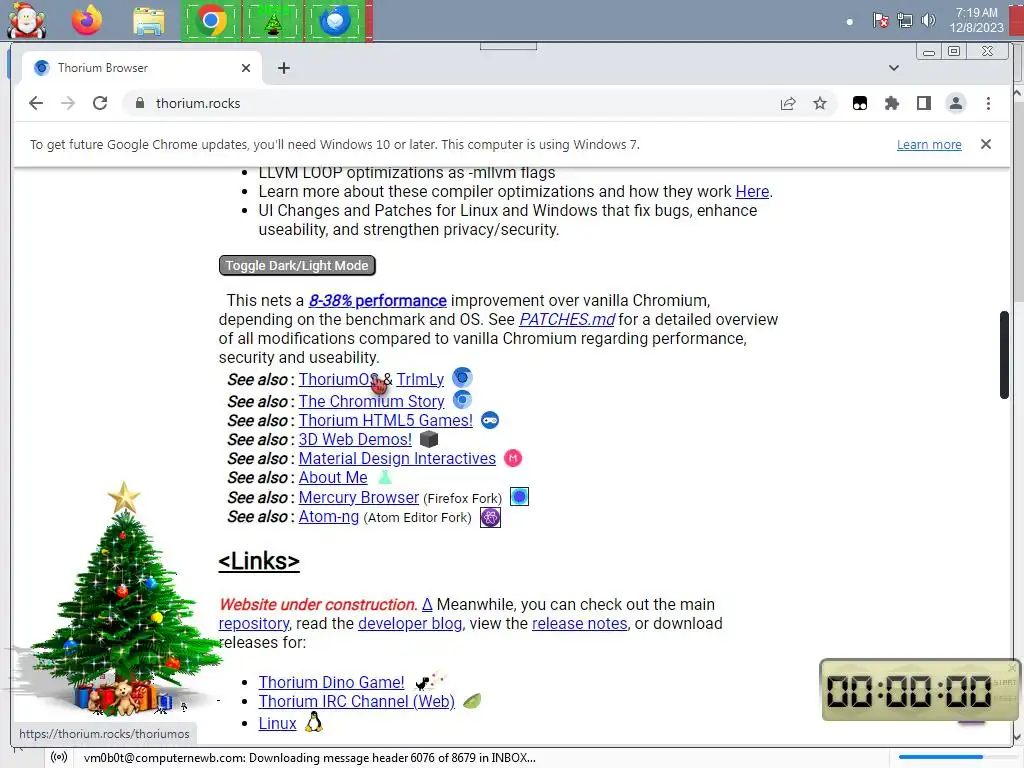Open Material Design Interactives link
The image size is (1024, 768).
pyautogui.click(x=397, y=458)
